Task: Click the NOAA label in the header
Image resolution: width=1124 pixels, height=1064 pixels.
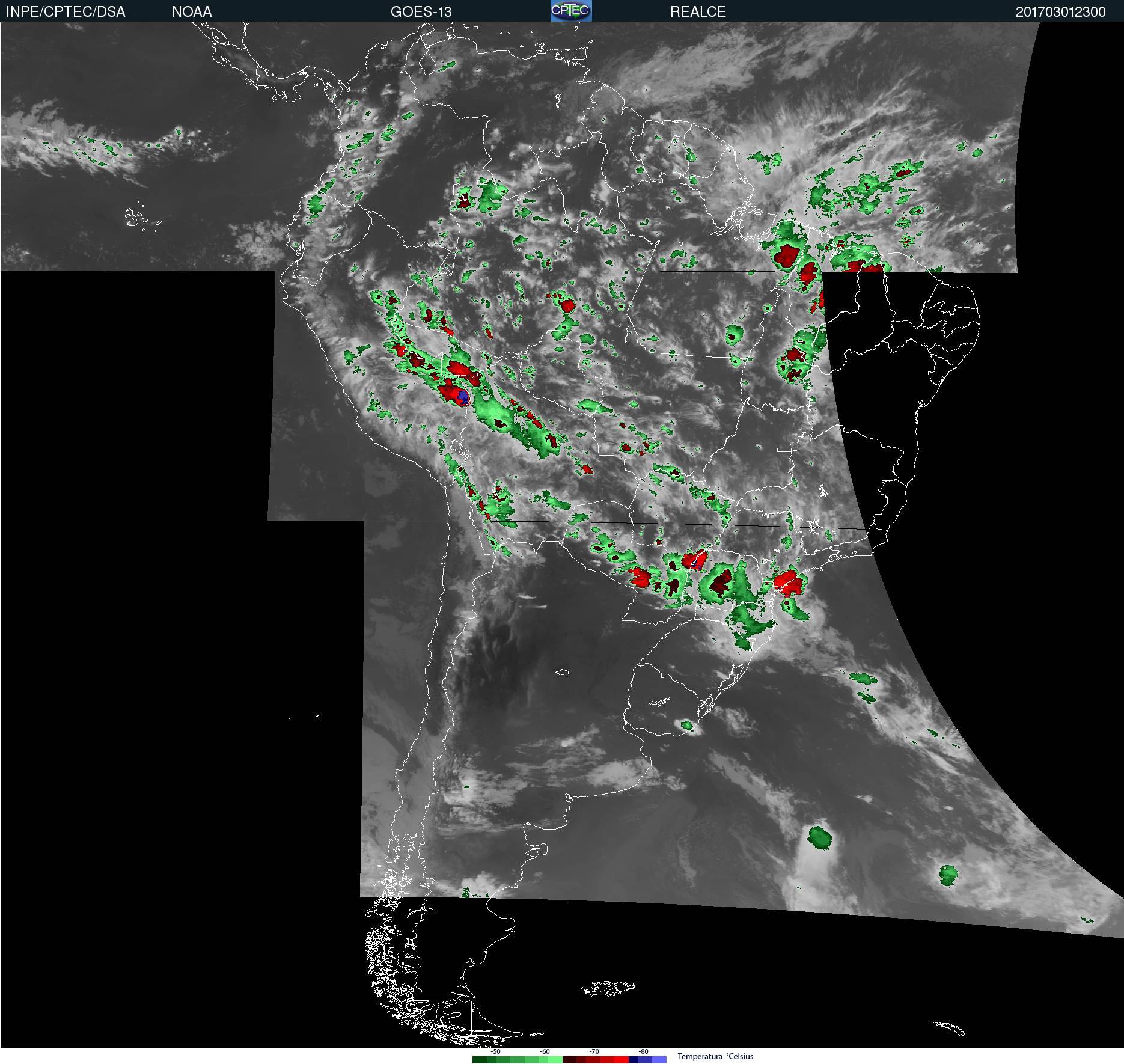Action: coord(192,12)
